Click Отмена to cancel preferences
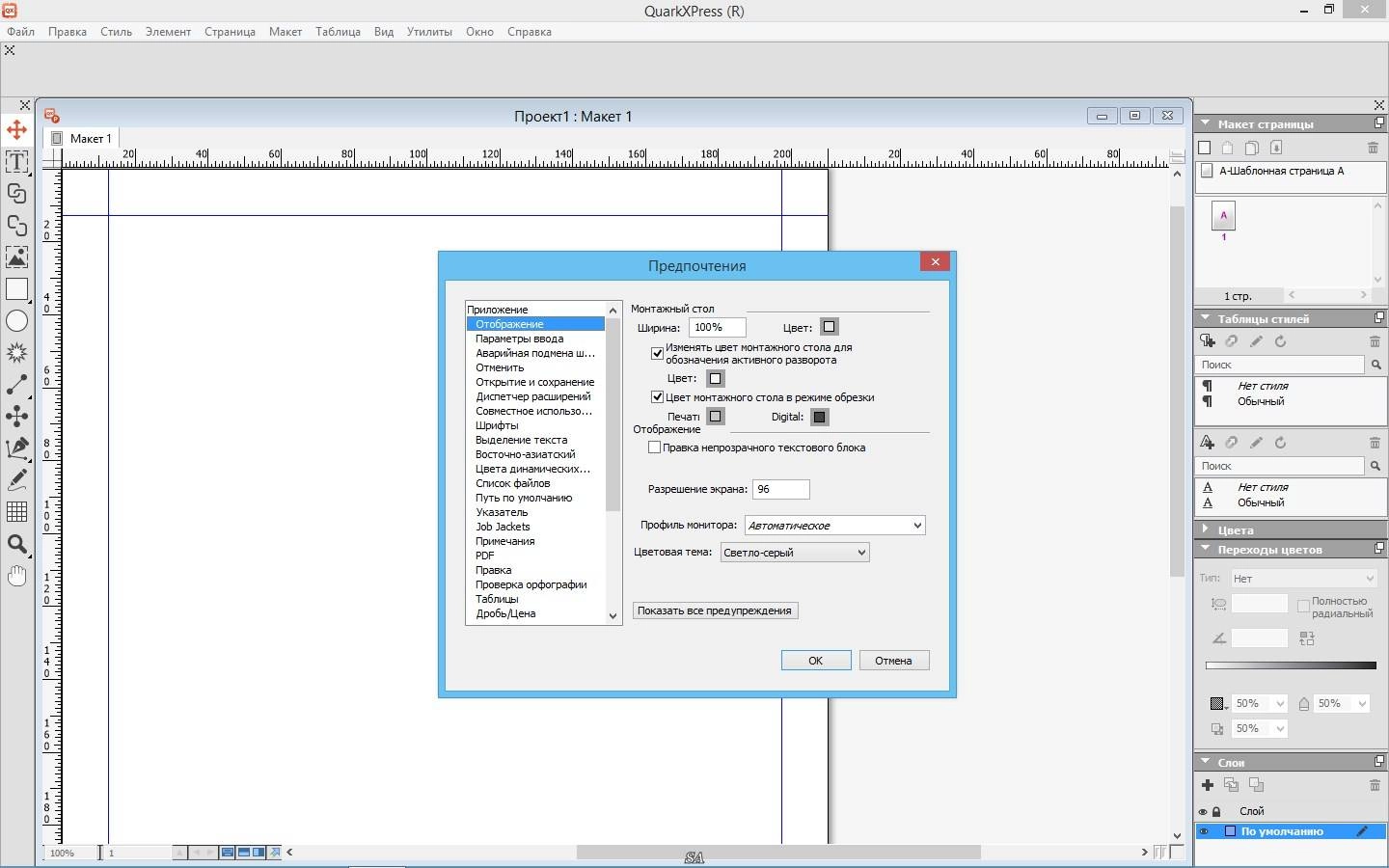 tap(893, 660)
